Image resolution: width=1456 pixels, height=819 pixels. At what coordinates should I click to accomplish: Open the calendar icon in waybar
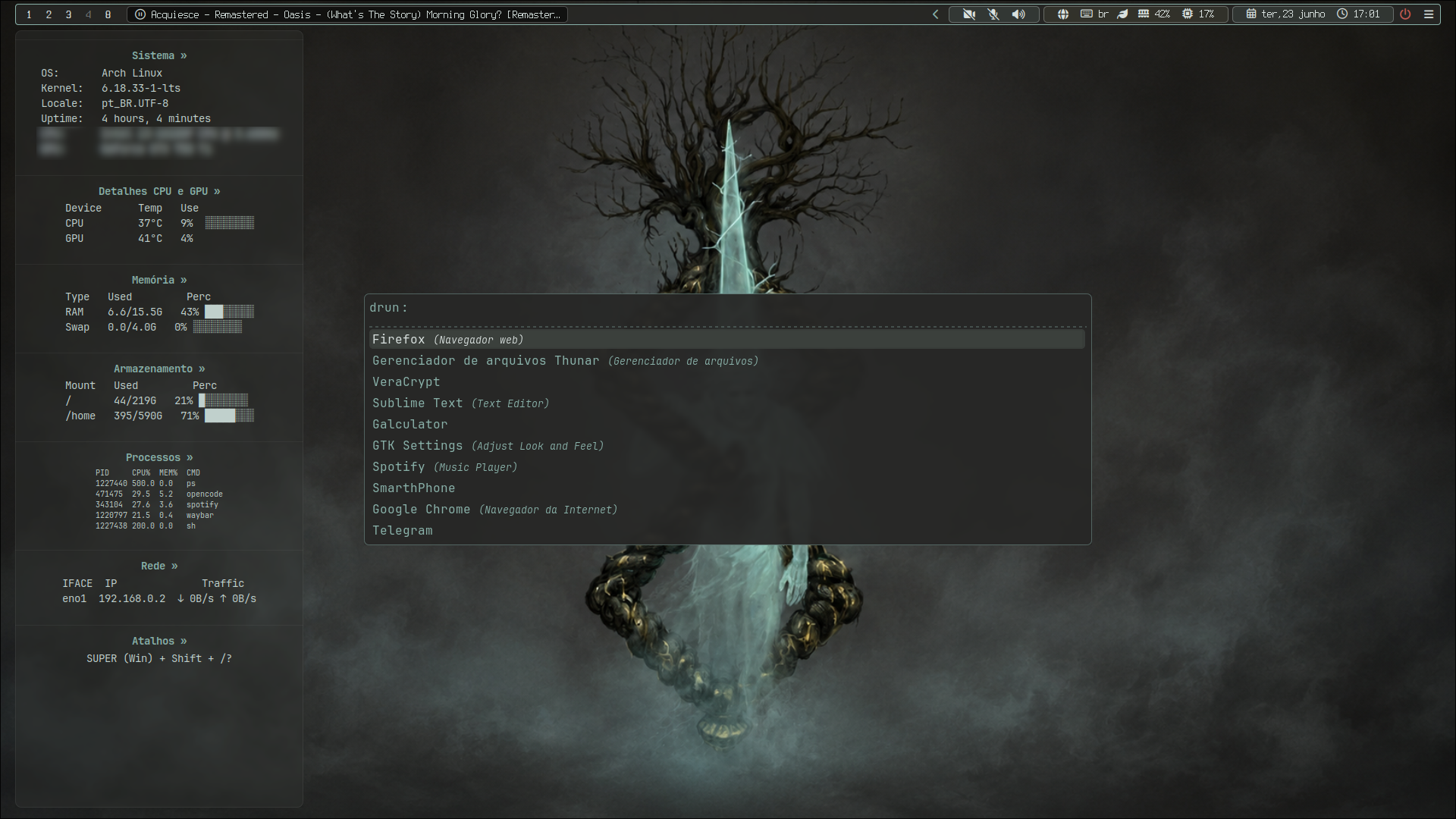click(x=1250, y=14)
